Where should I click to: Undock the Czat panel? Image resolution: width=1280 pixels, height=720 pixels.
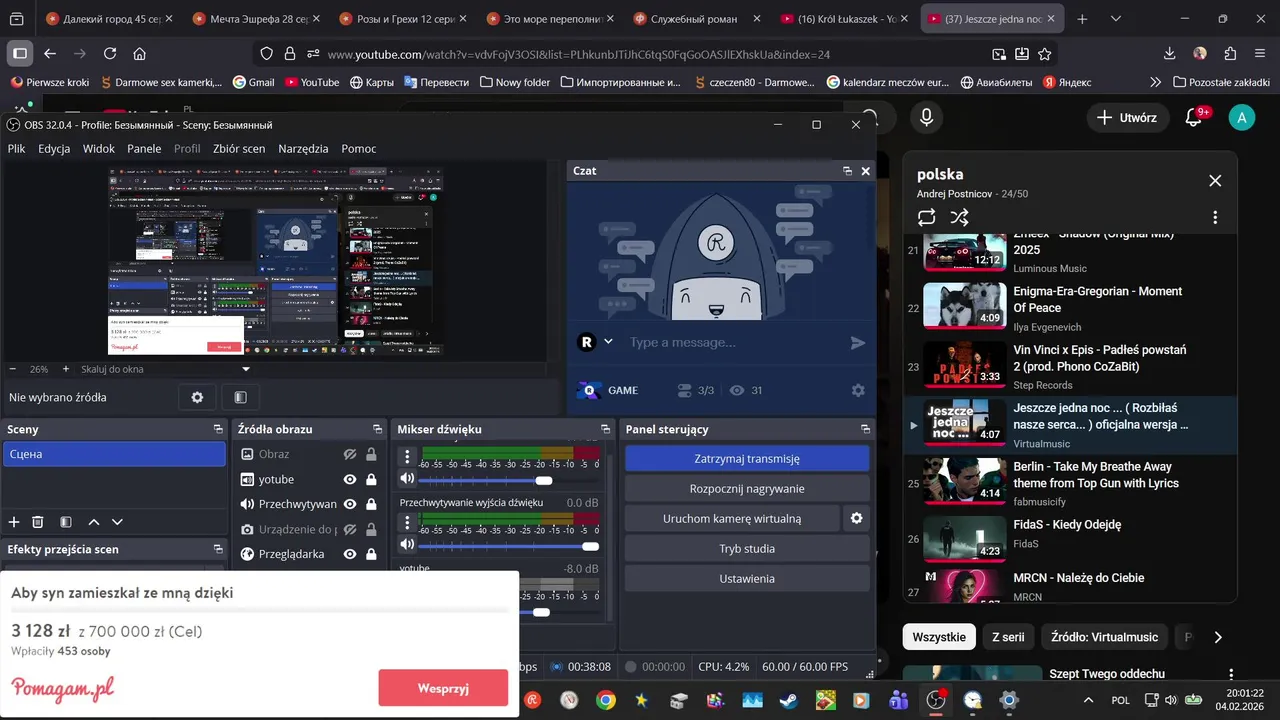[x=847, y=171]
